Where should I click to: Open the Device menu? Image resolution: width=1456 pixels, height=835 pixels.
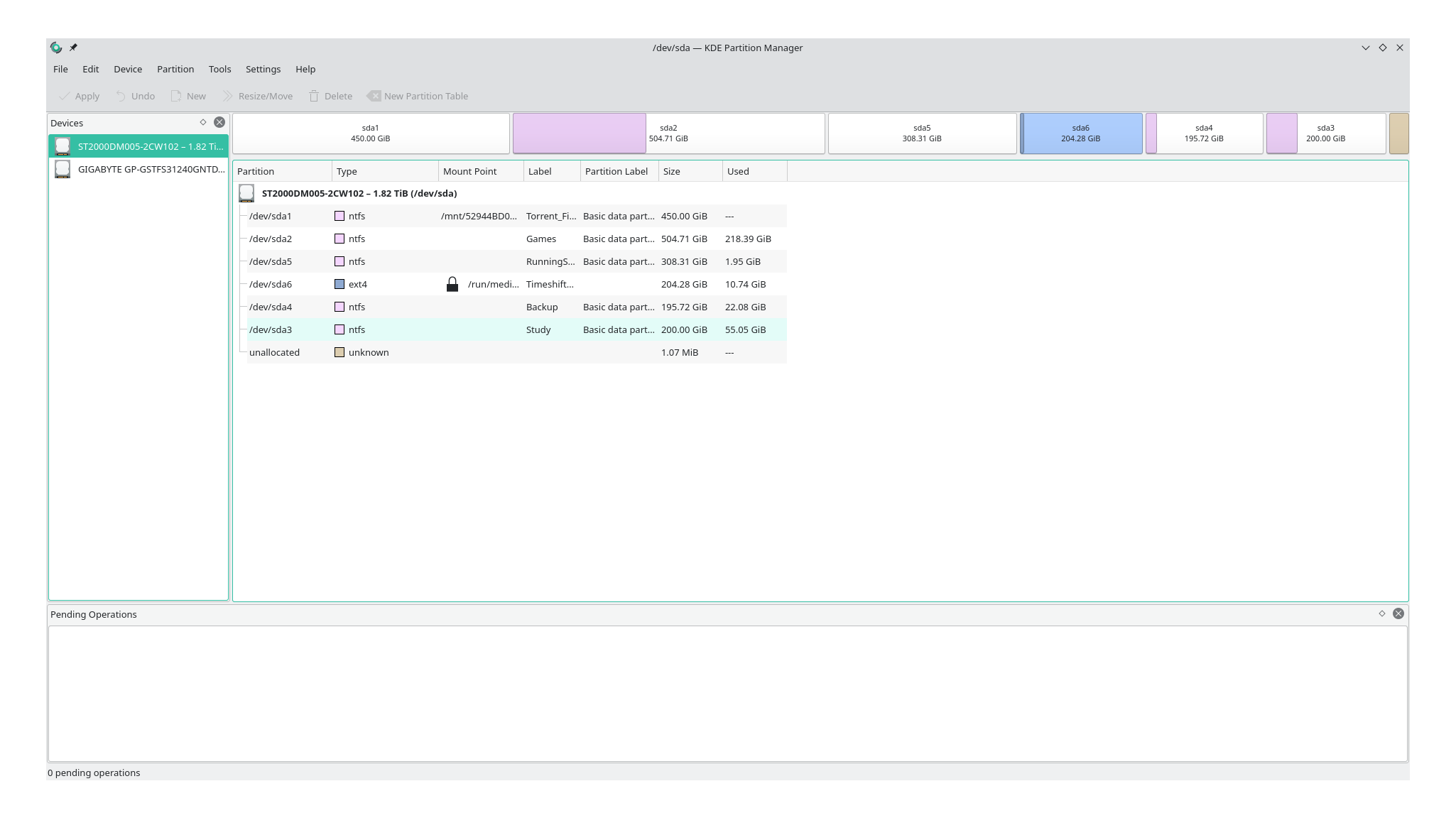click(x=128, y=68)
